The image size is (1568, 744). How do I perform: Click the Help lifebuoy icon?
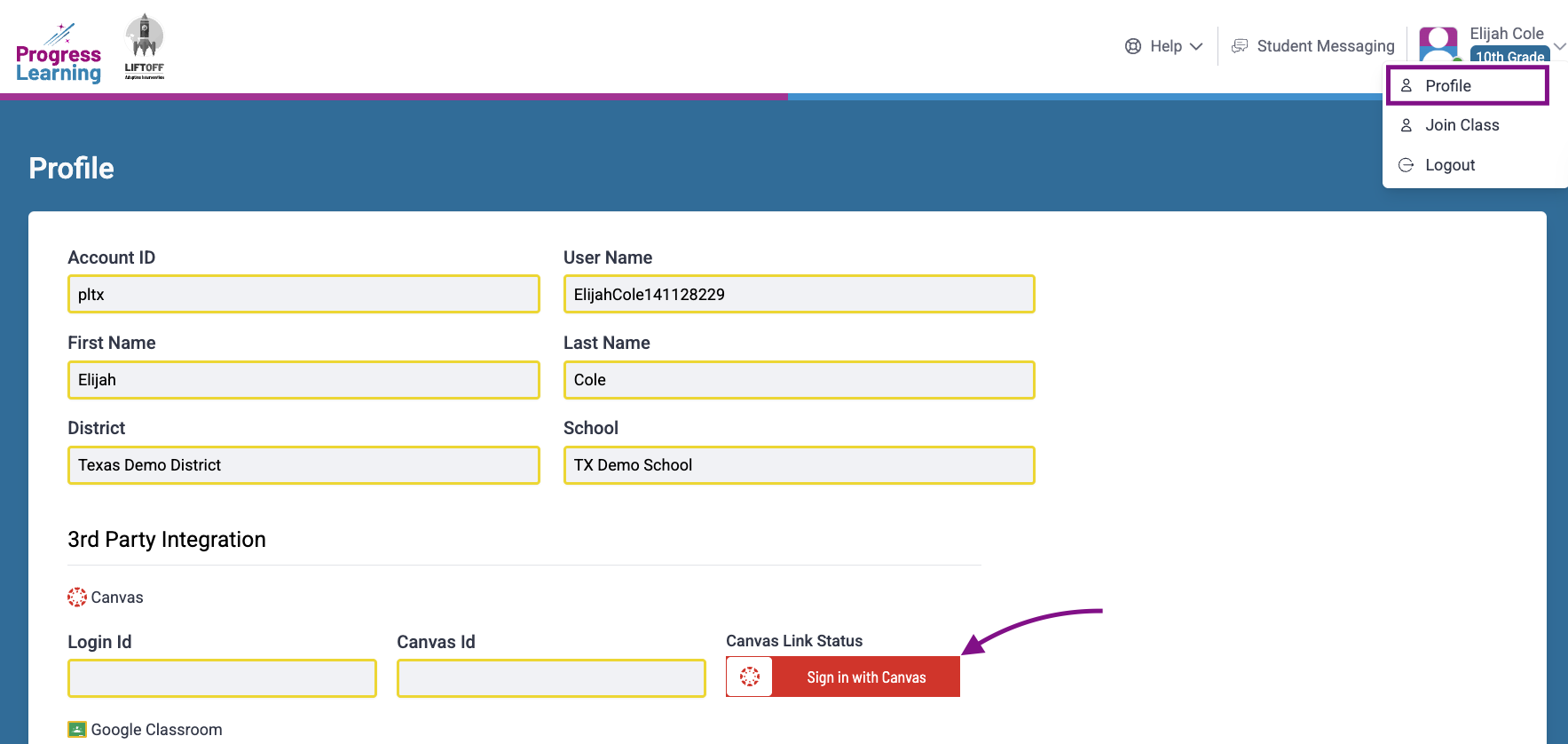coord(1133,46)
